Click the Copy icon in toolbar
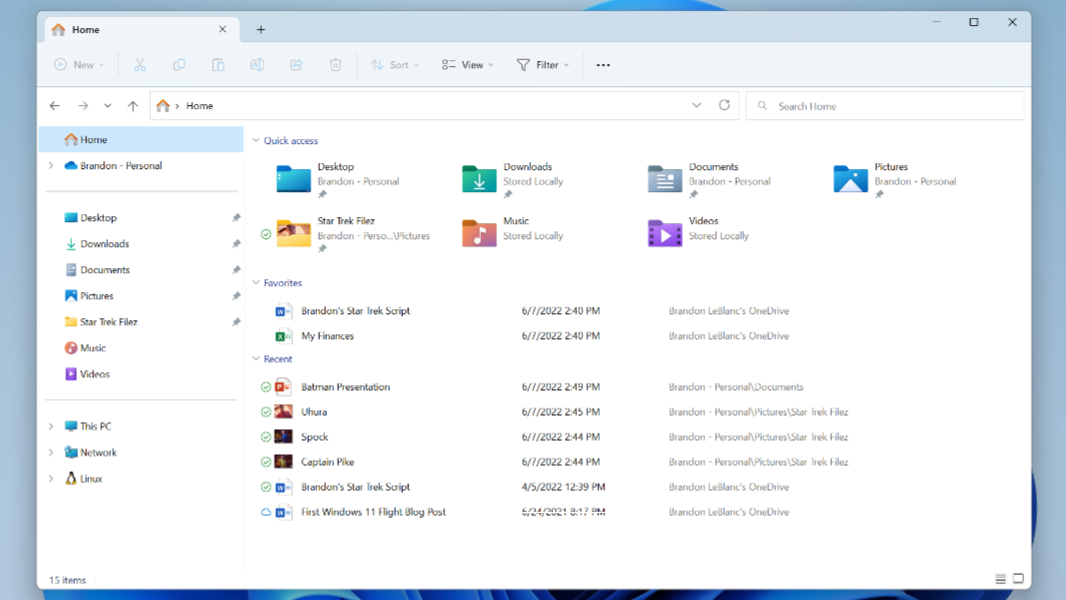Viewport: 1066px width, 600px height. pos(179,65)
